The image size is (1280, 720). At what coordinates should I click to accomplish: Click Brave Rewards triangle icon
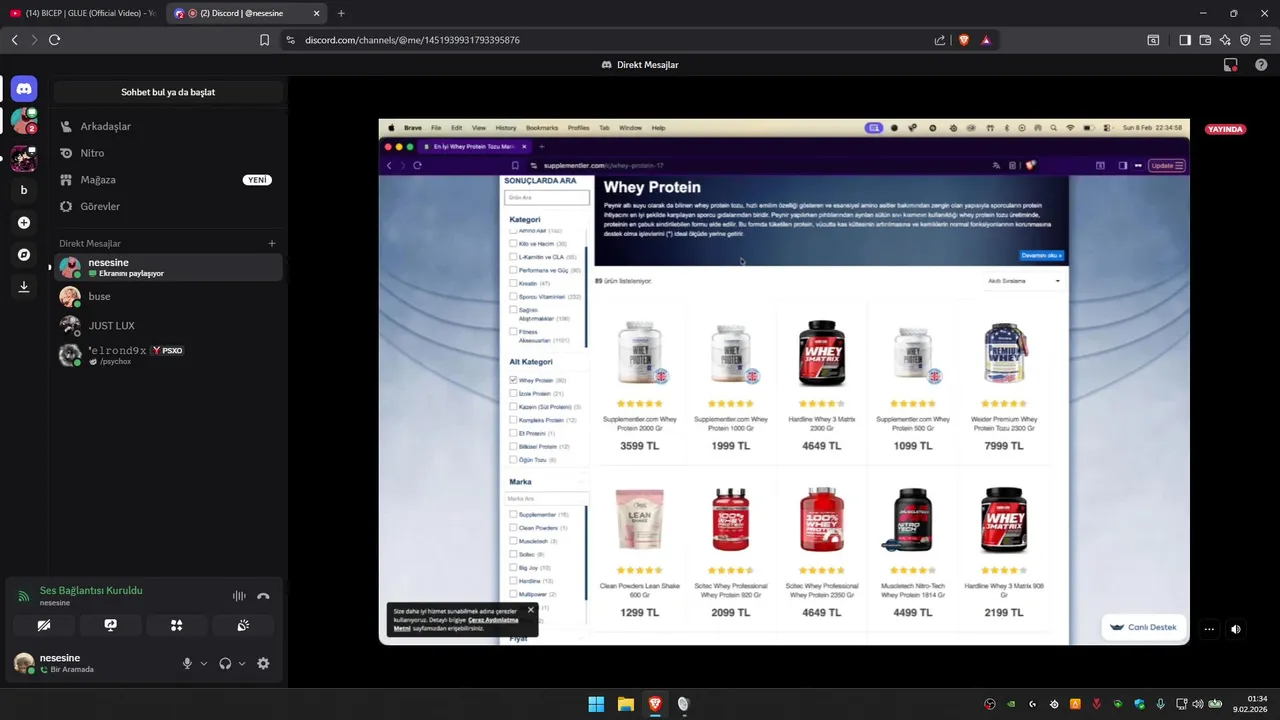[986, 40]
